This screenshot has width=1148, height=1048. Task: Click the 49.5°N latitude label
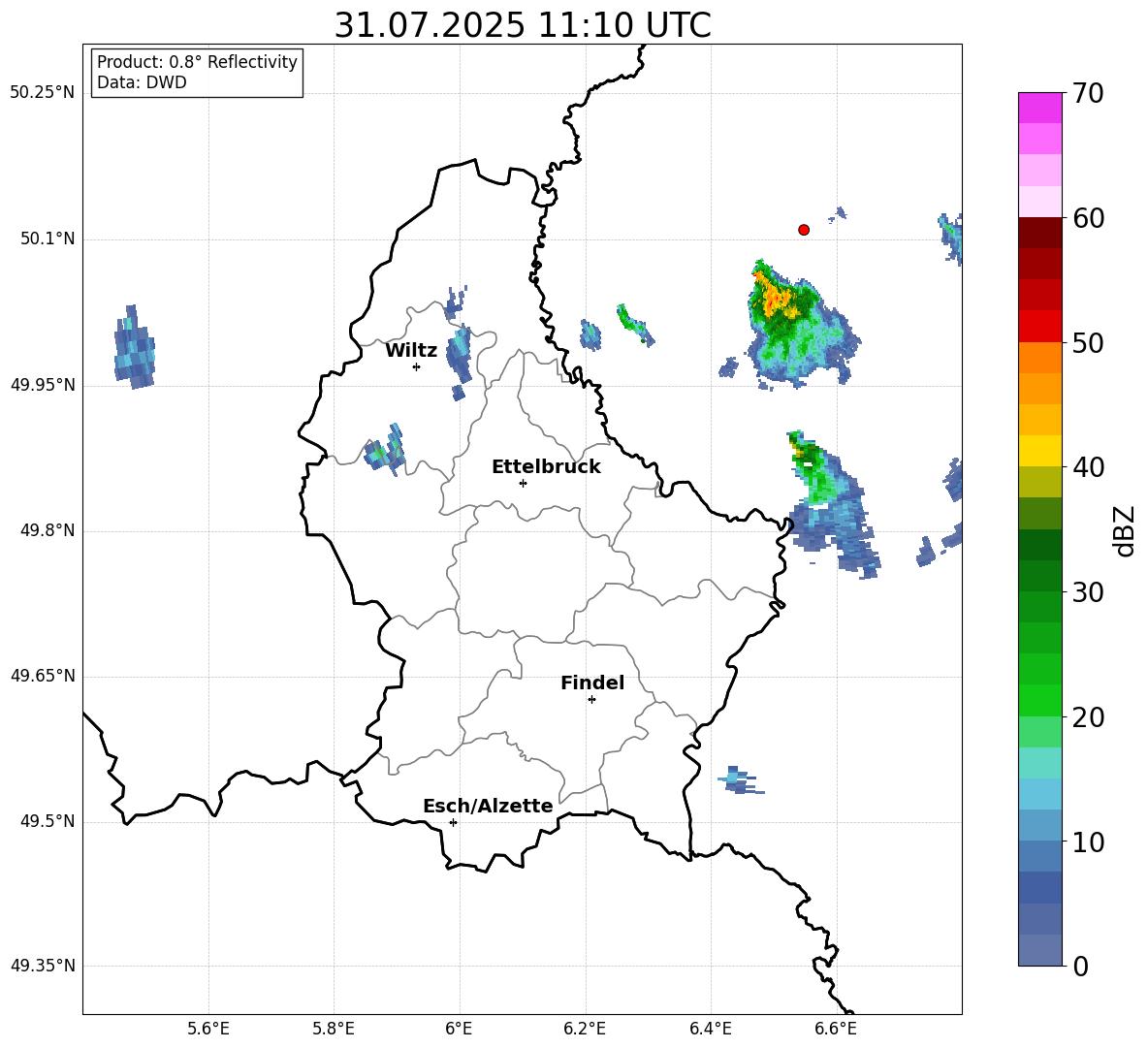(x=48, y=821)
